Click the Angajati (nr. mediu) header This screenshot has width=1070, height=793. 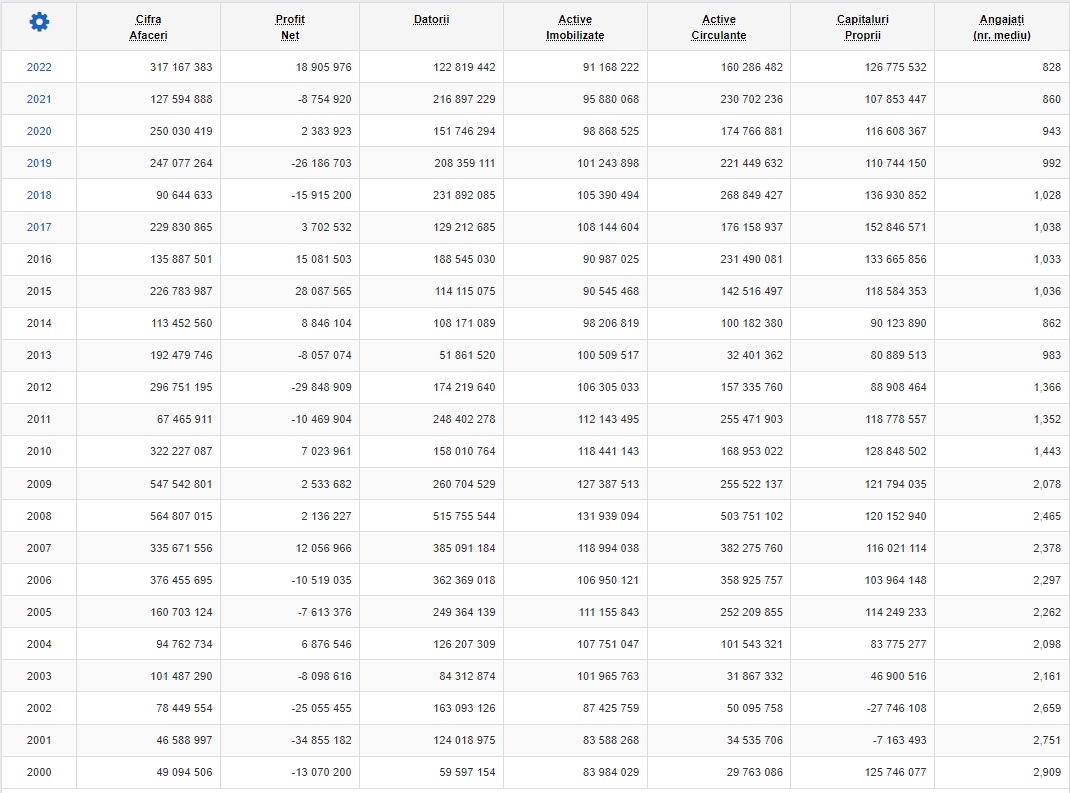pyautogui.click(x=1001, y=27)
